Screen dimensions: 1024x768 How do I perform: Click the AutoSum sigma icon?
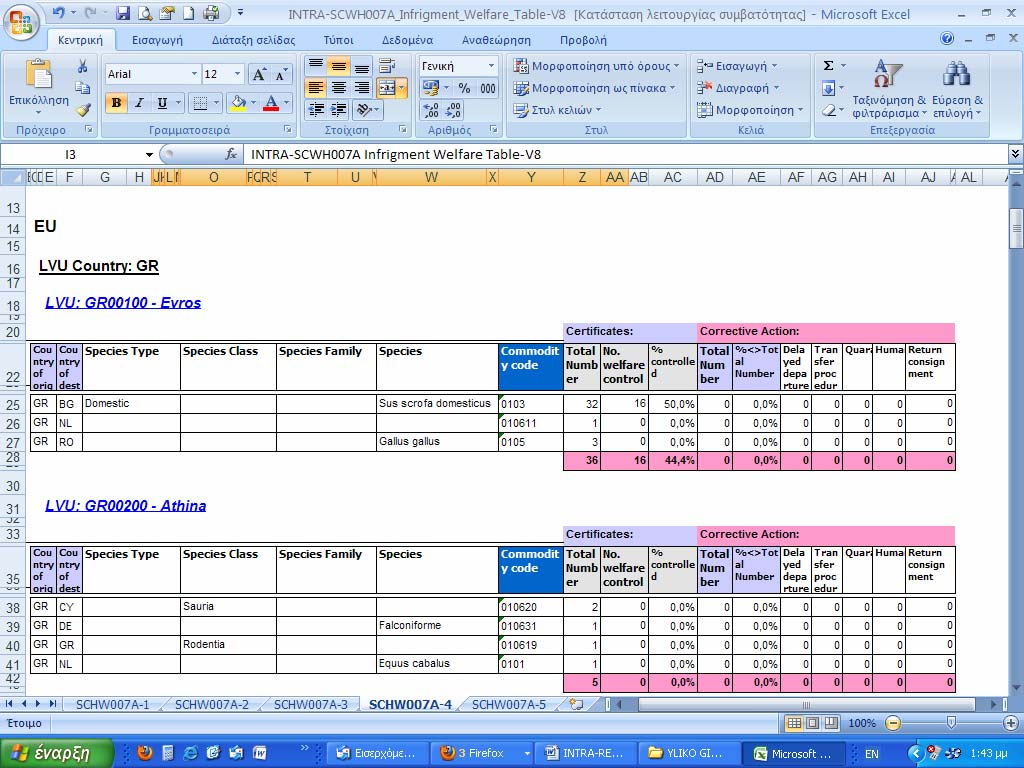(x=828, y=65)
